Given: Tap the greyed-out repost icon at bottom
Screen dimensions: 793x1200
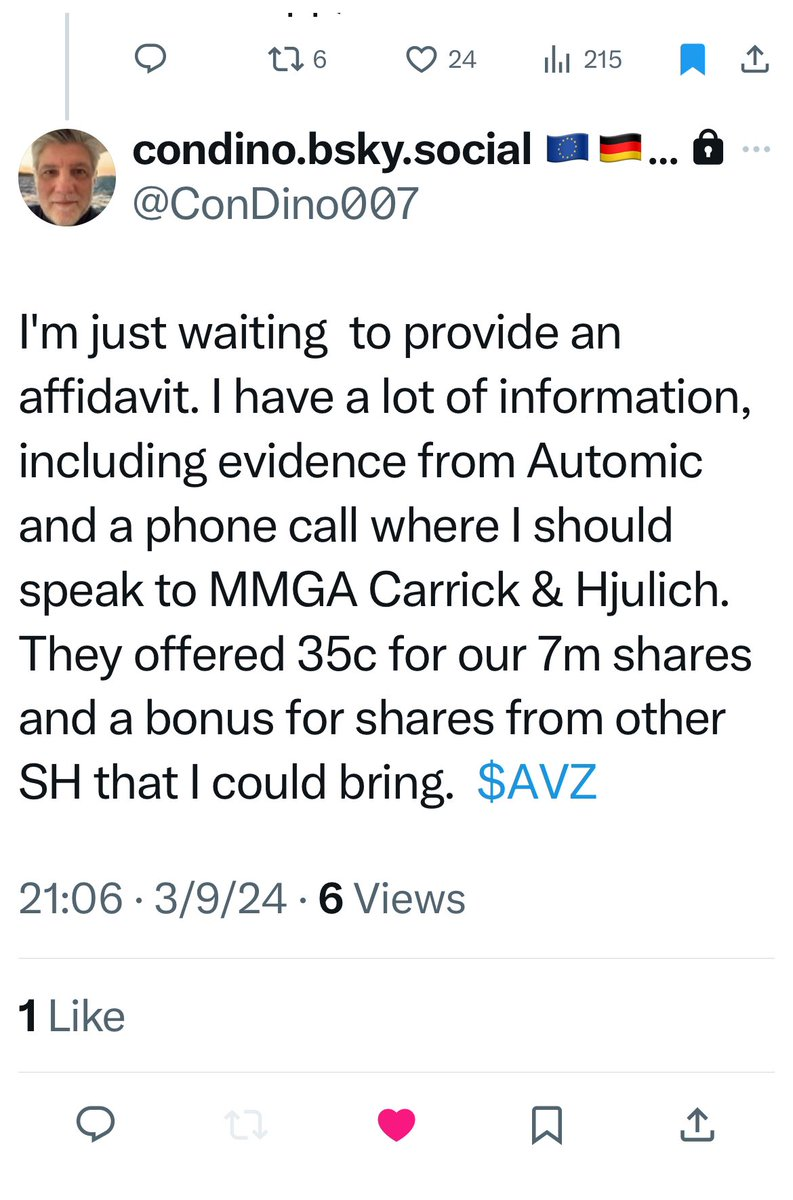Looking at the screenshot, I should [x=246, y=1126].
